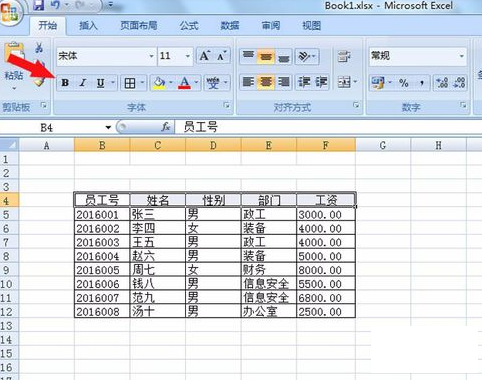482x380 pixels.
Task: Select column A header
Action: [x=47, y=145]
